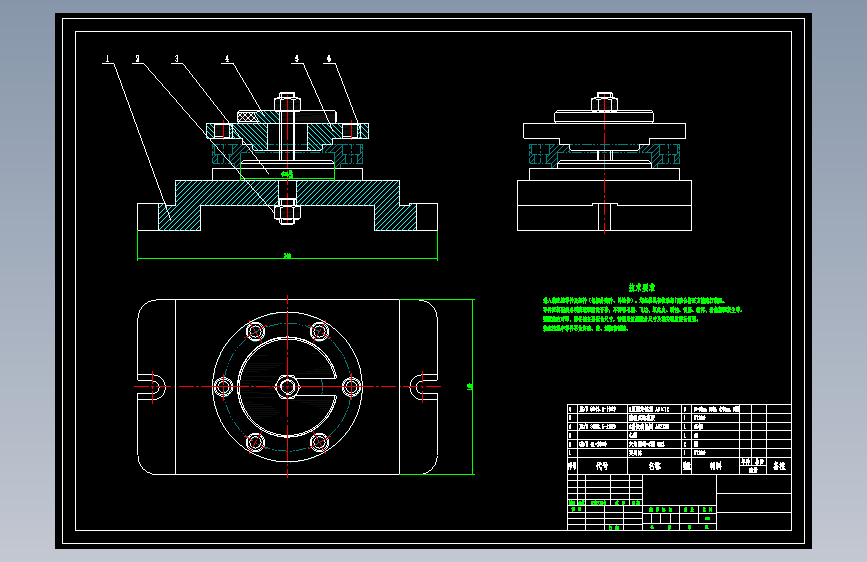Viewport: 867px width, 562px height.
Task: Pick the green diameter dimension in section view
Action: (x=286, y=174)
